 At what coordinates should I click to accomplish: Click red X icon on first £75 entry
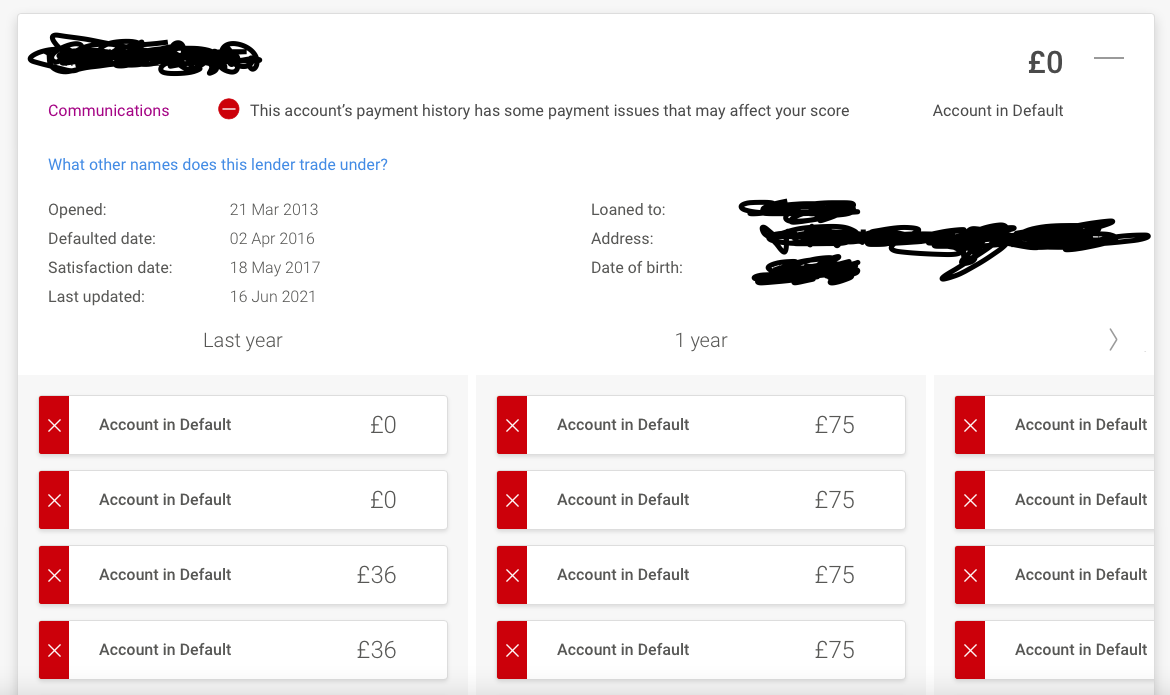(513, 425)
